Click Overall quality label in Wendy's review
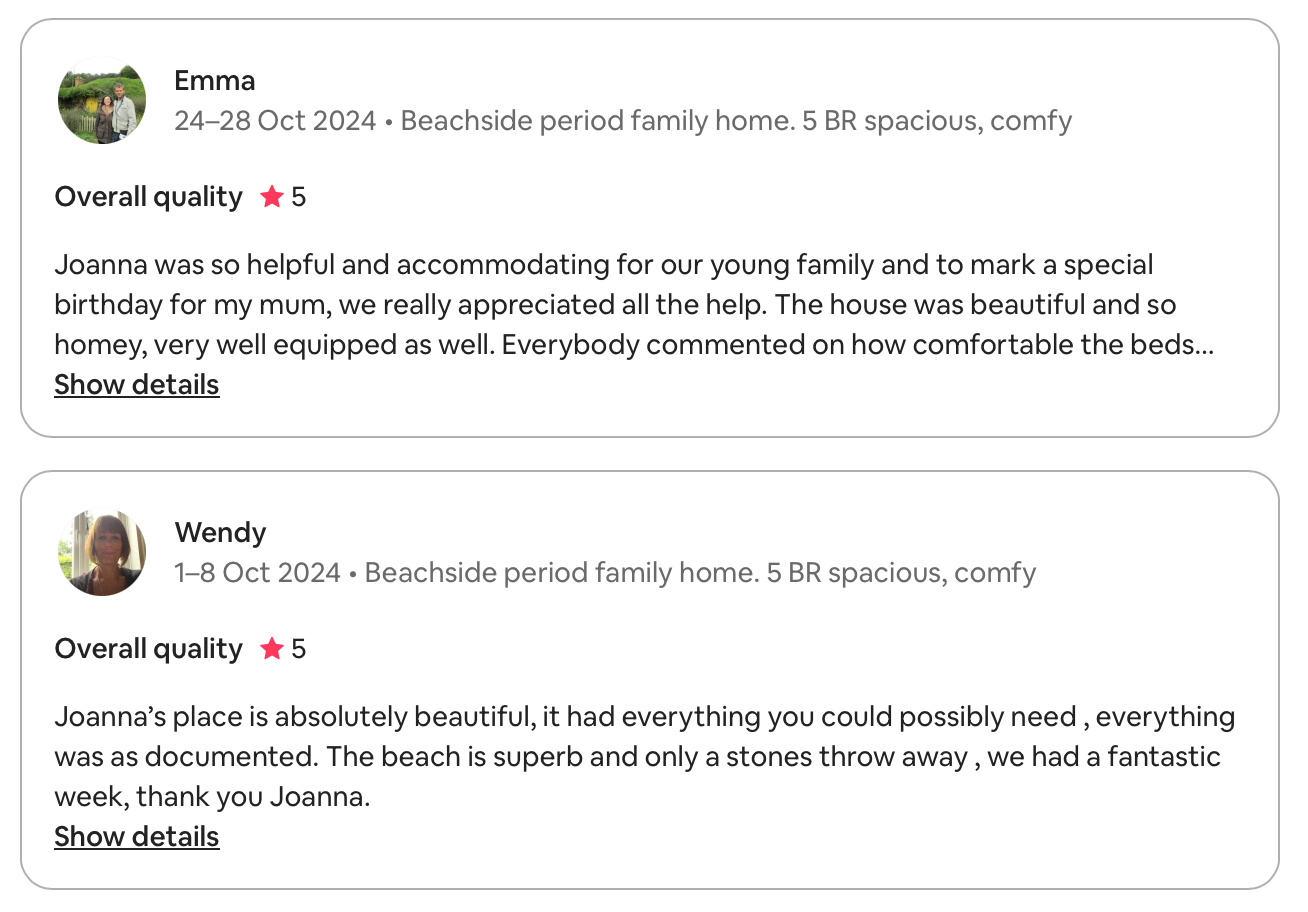Screen dimensions: 1308x912 pyautogui.click(x=148, y=649)
